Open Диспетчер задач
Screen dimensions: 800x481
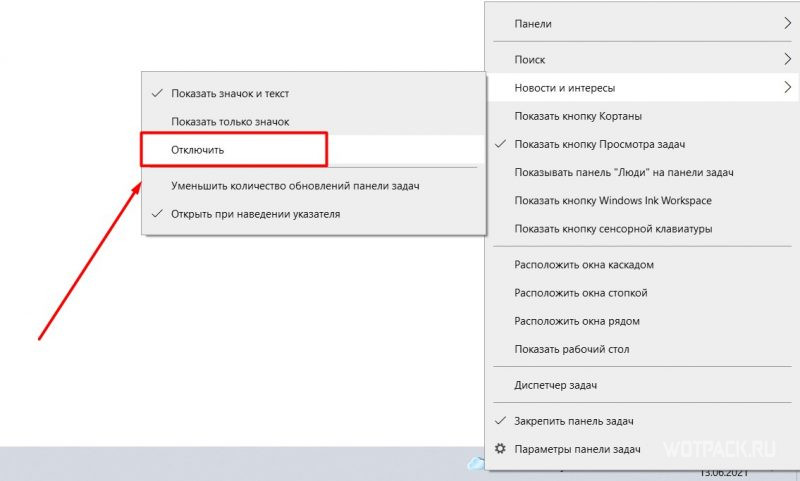(642, 385)
